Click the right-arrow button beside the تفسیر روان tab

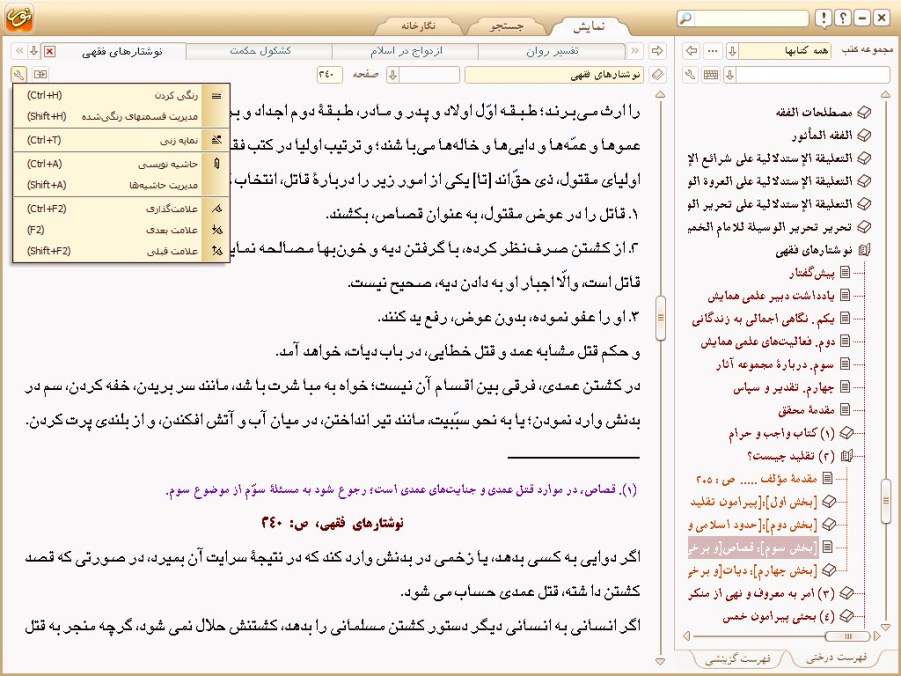tap(657, 51)
